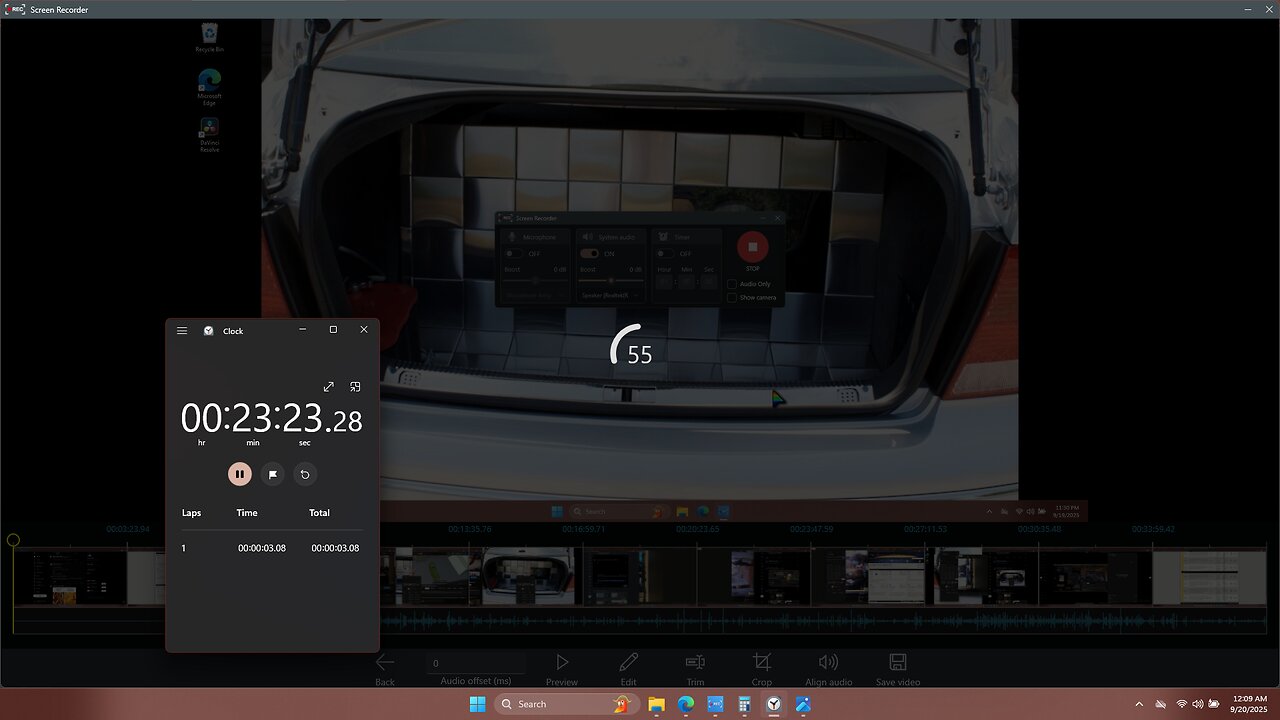Open the Align audio option
Screen dimensions: 1280x720
tap(828, 663)
